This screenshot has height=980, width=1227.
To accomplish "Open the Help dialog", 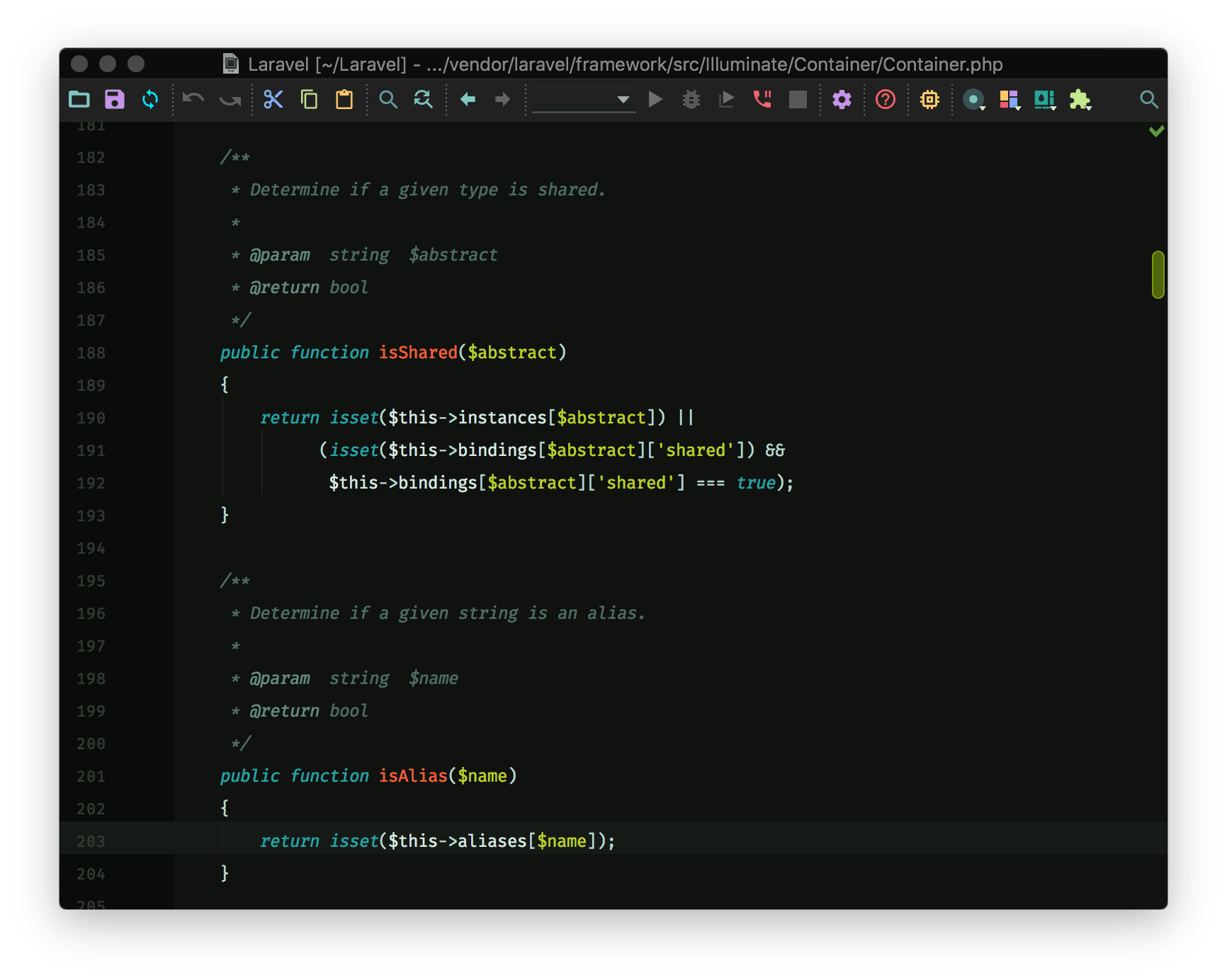I will pyautogui.click(x=885, y=99).
